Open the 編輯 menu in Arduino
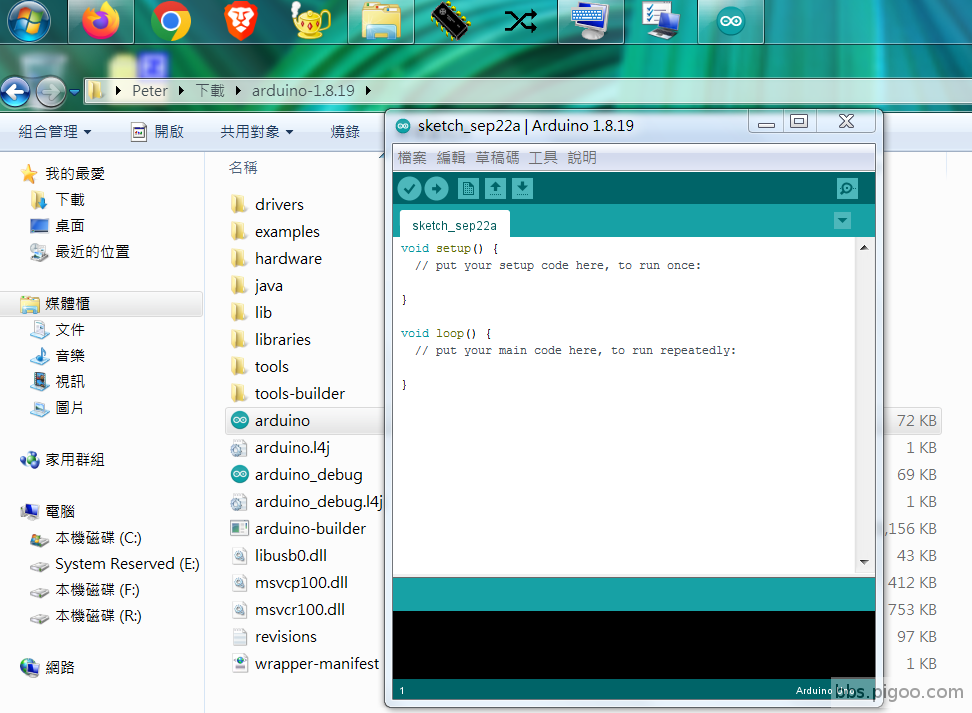972x713 pixels. [x=451, y=157]
